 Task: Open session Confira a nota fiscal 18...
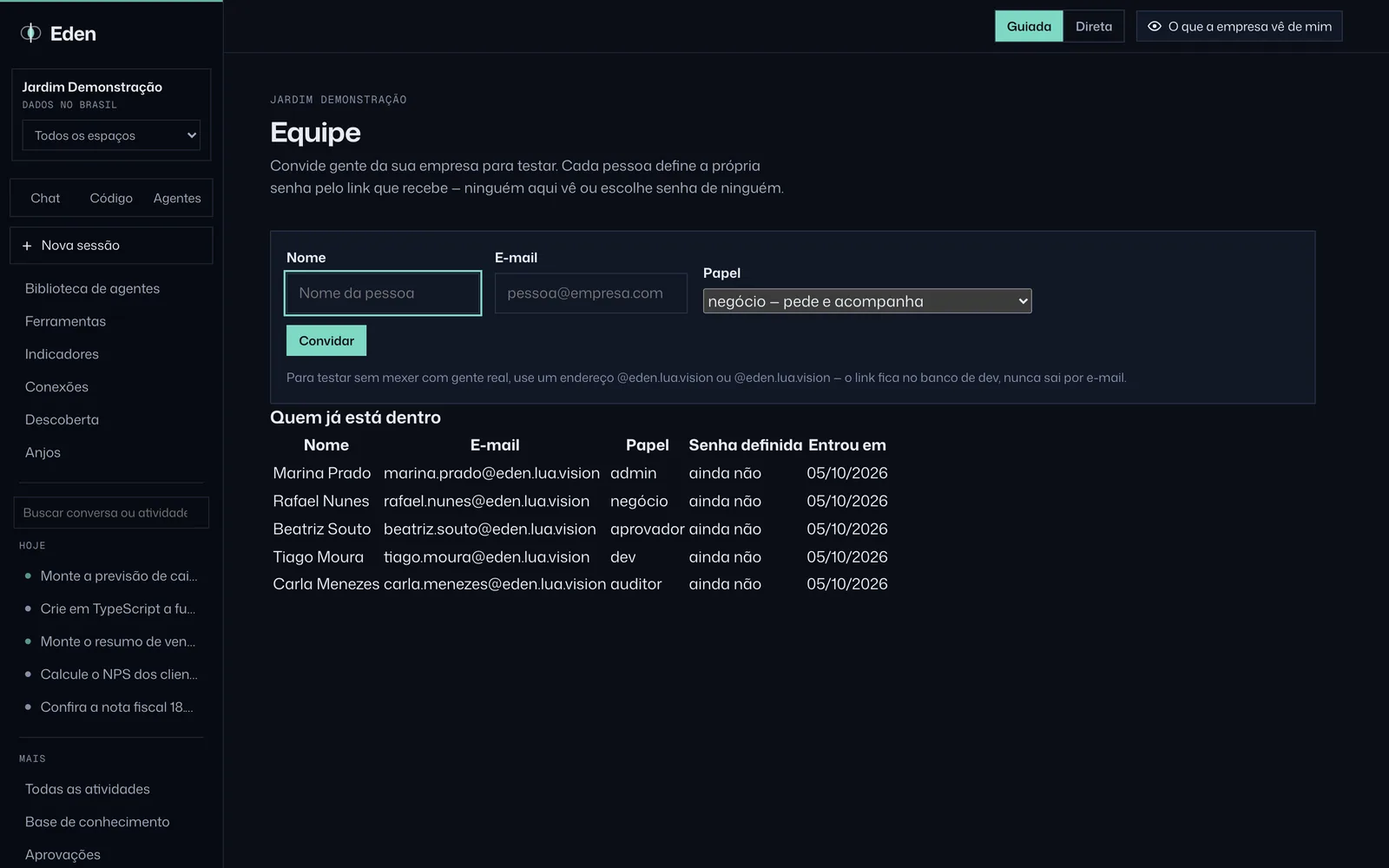[x=111, y=707]
